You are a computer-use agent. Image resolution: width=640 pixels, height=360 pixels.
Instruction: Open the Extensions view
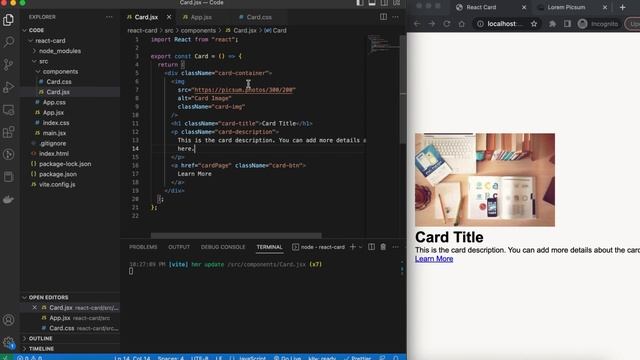(9, 132)
